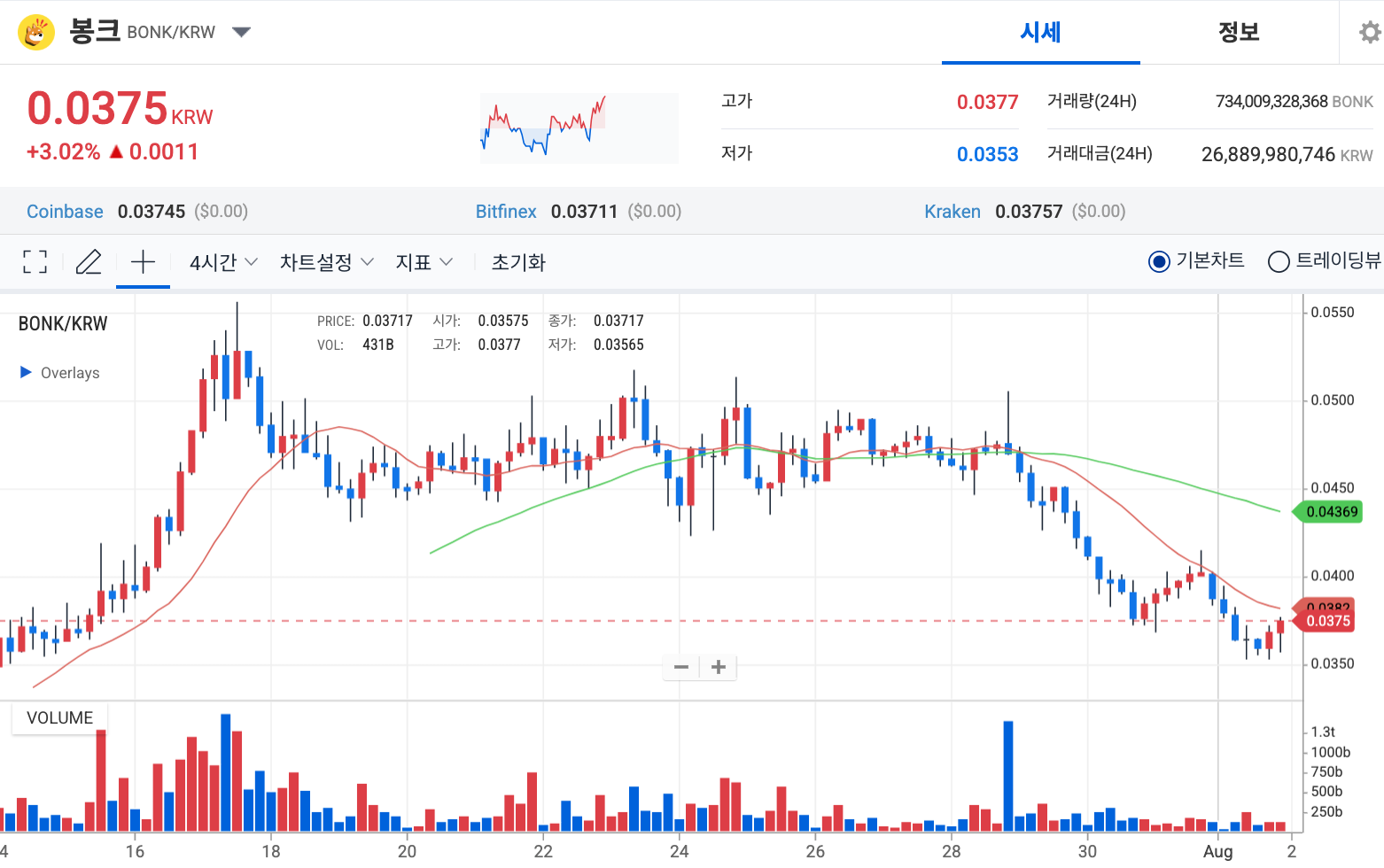The height and width of the screenshot is (868, 1384).
Task: Switch to the 정보 tab
Action: tap(1239, 33)
